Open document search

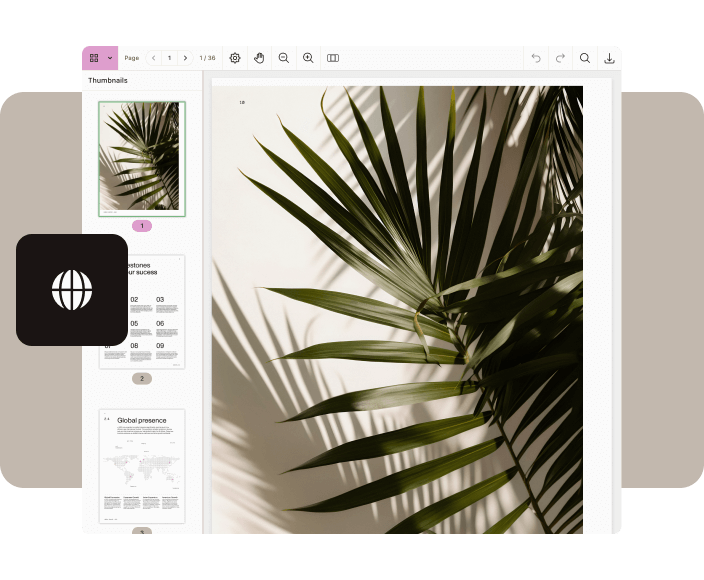coord(585,58)
